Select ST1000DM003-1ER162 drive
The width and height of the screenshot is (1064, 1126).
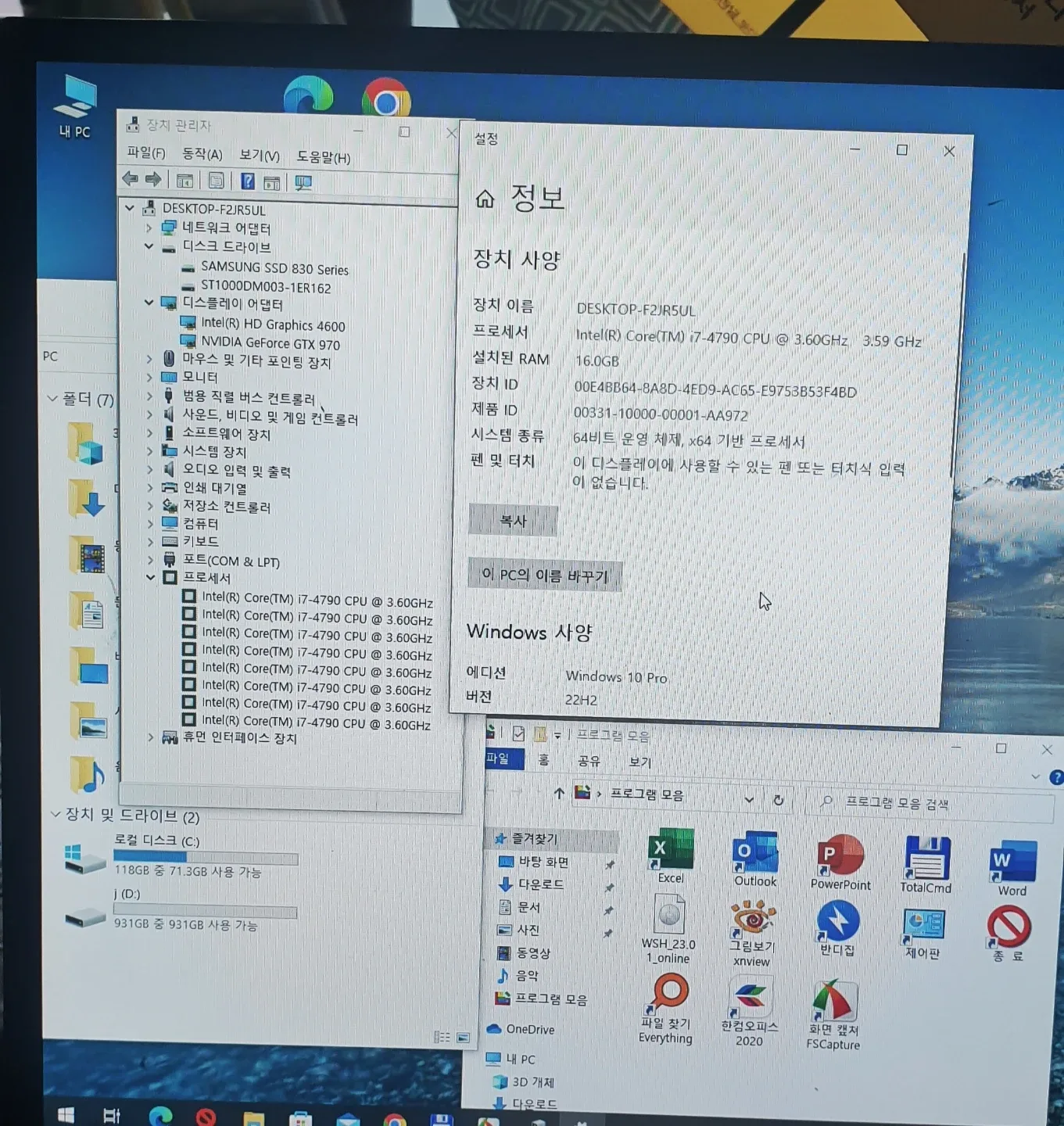[266, 287]
